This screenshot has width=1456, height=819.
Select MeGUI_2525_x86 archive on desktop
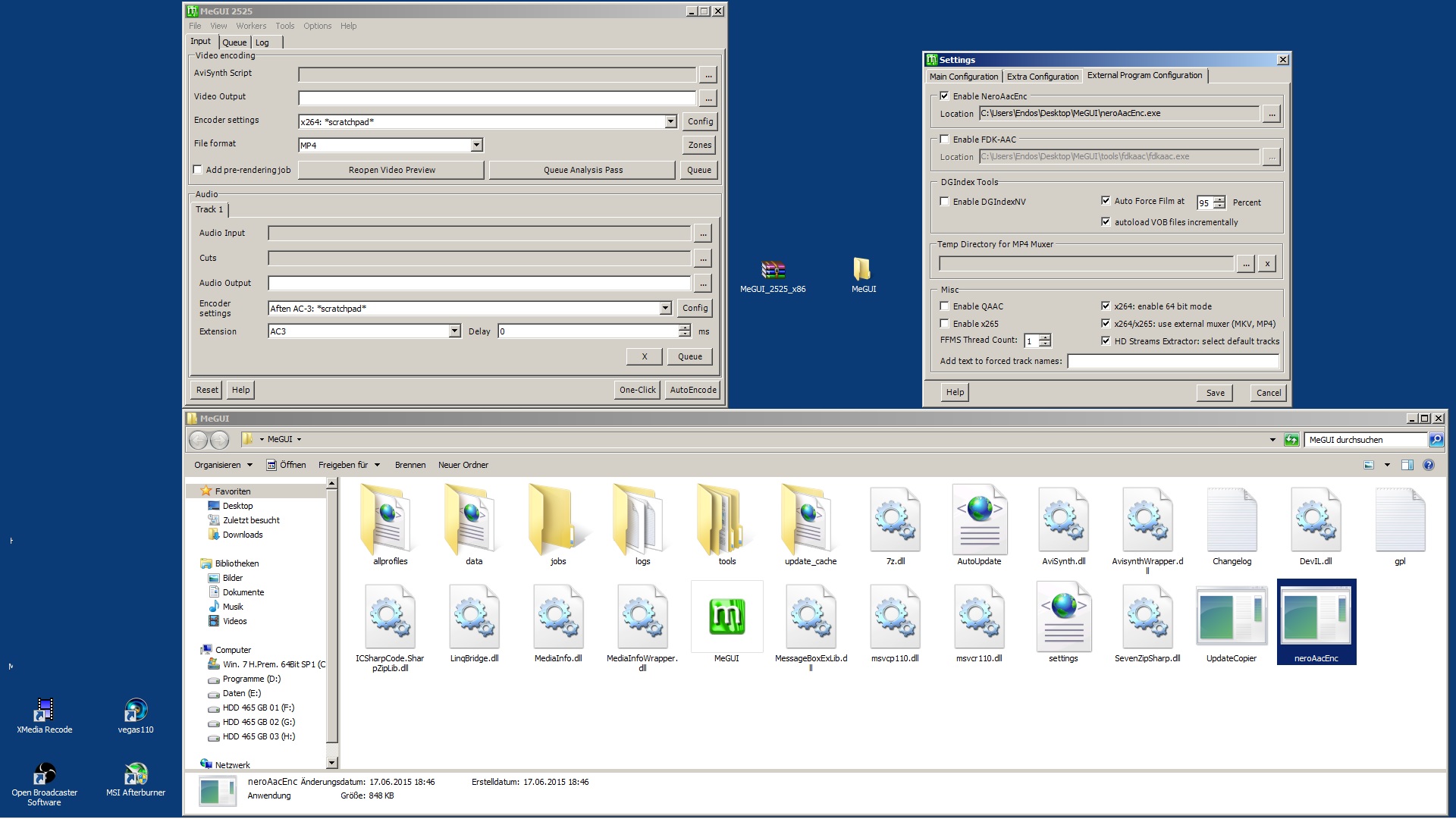773,276
